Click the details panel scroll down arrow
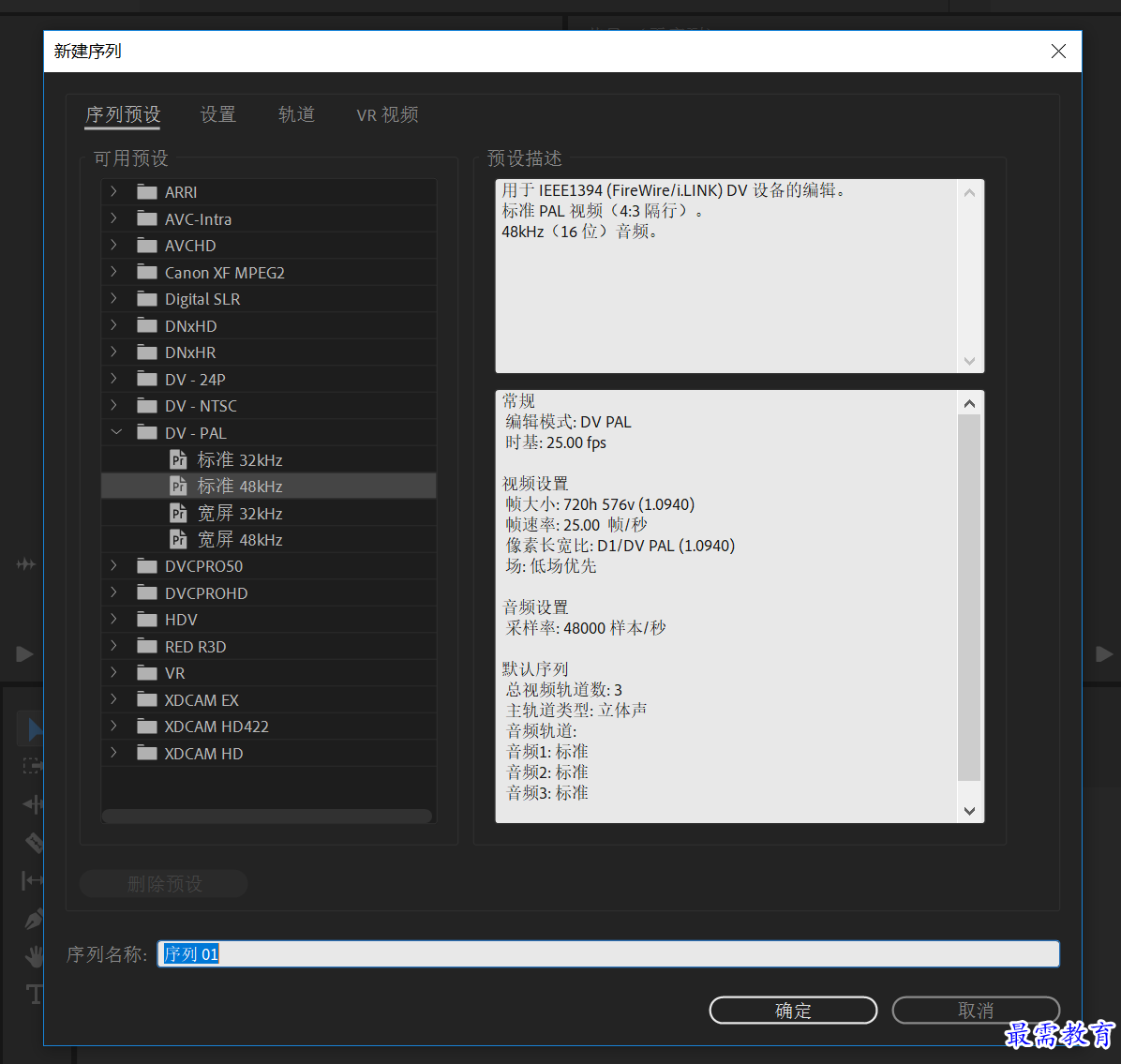This screenshot has width=1121, height=1064. [x=969, y=810]
